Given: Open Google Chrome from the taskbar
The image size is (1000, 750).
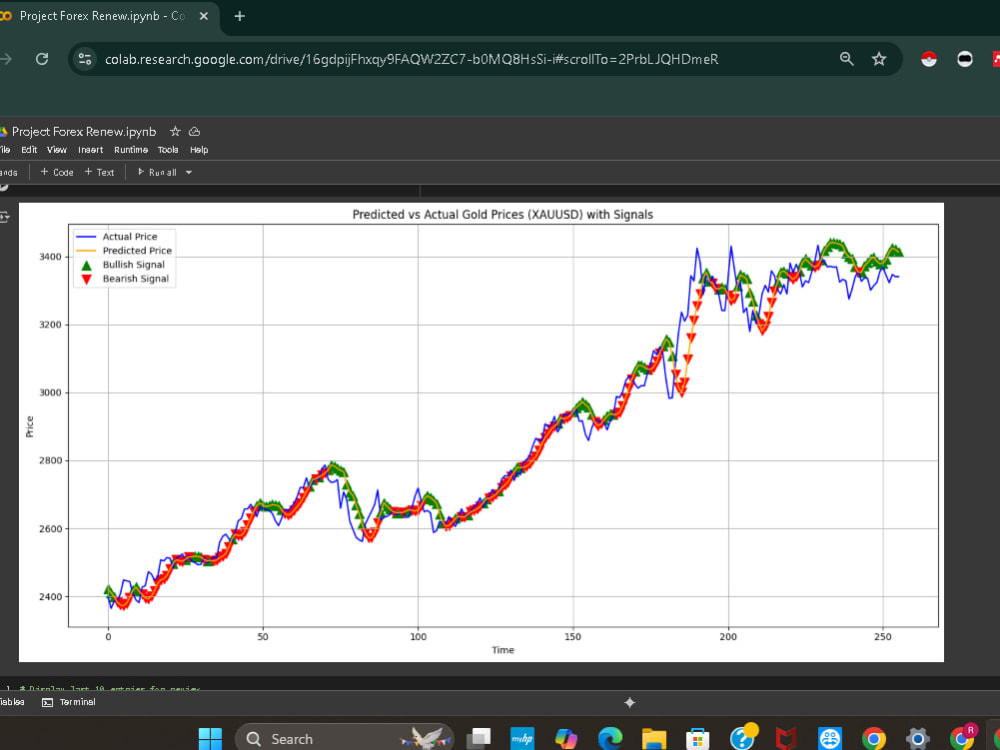Looking at the screenshot, I should click(x=874, y=739).
